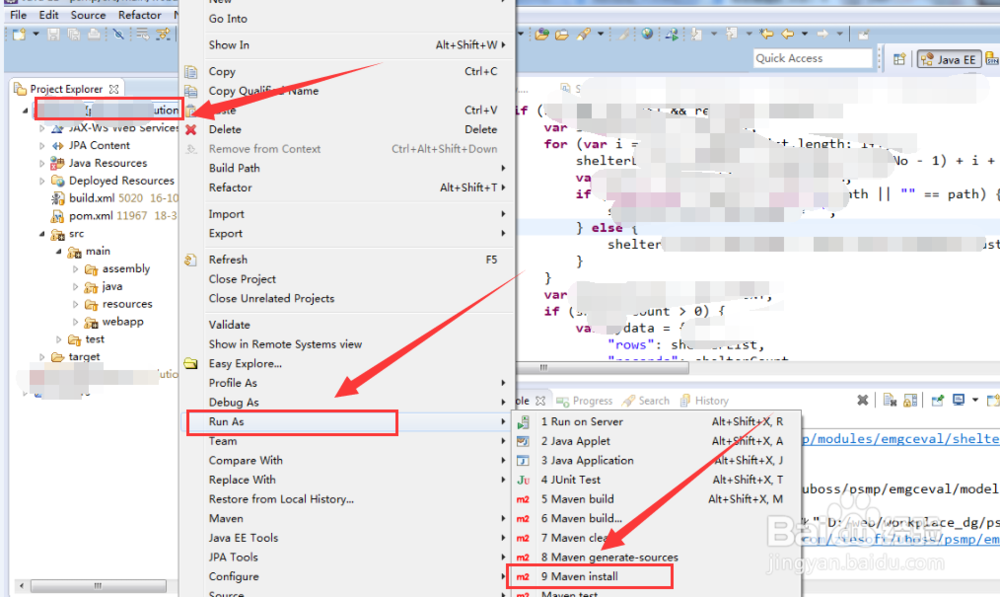
Task: Expand the JPA Content node
Action: pyautogui.click(x=42, y=145)
